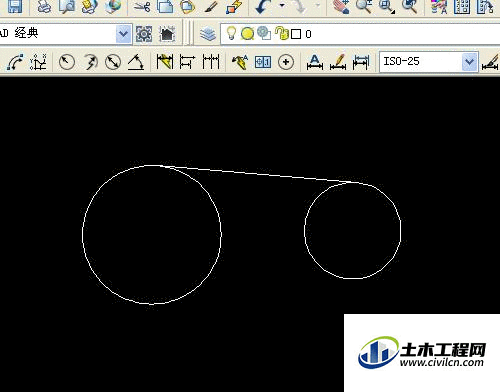500x392 pixels.
Task: Expand the workspace dropdown arrow
Action: coord(123,34)
